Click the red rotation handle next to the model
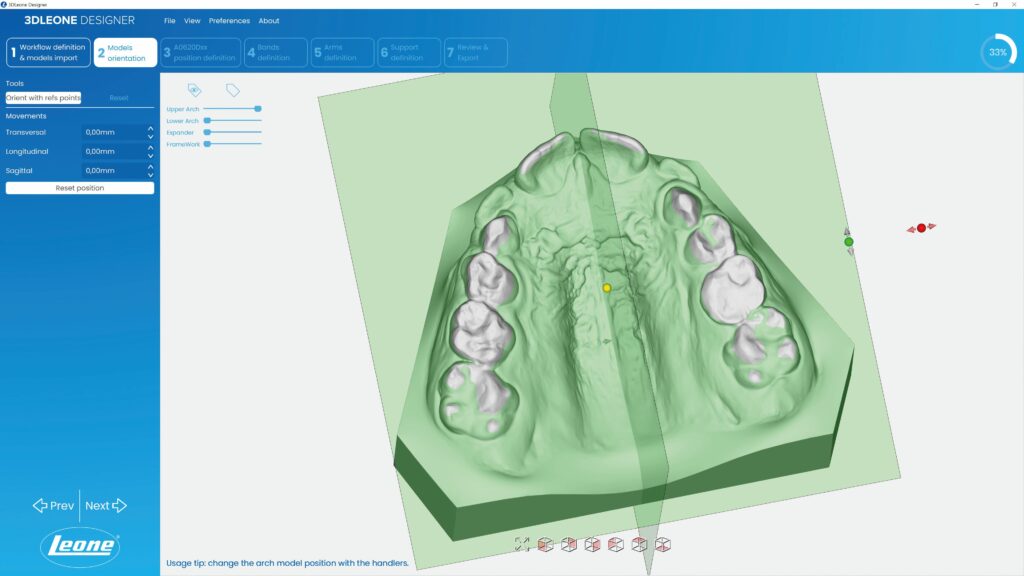Screen dimensions: 1024x576 coord(921,228)
